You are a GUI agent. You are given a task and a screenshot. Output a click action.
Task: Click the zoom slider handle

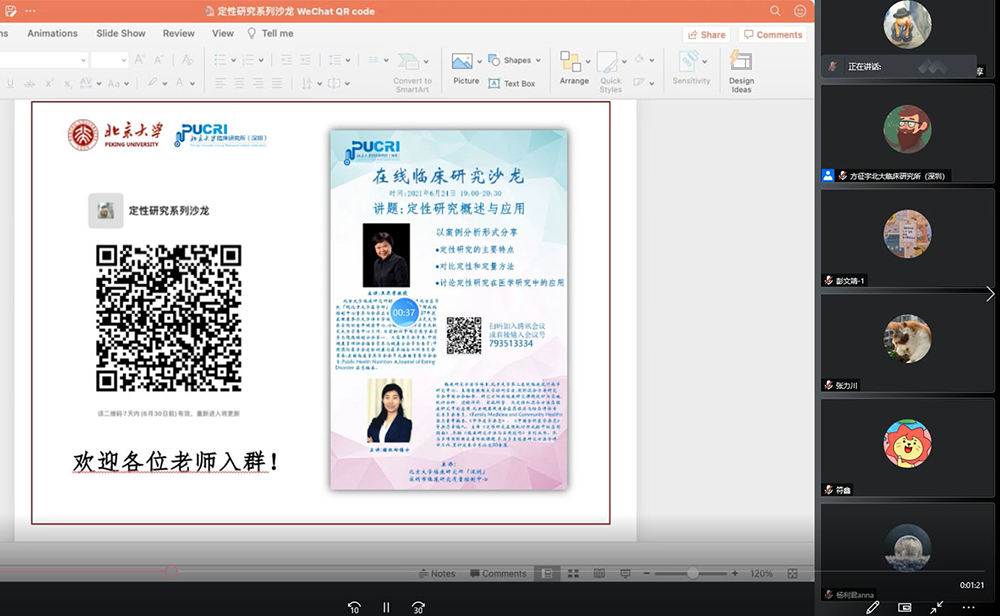click(693, 573)
